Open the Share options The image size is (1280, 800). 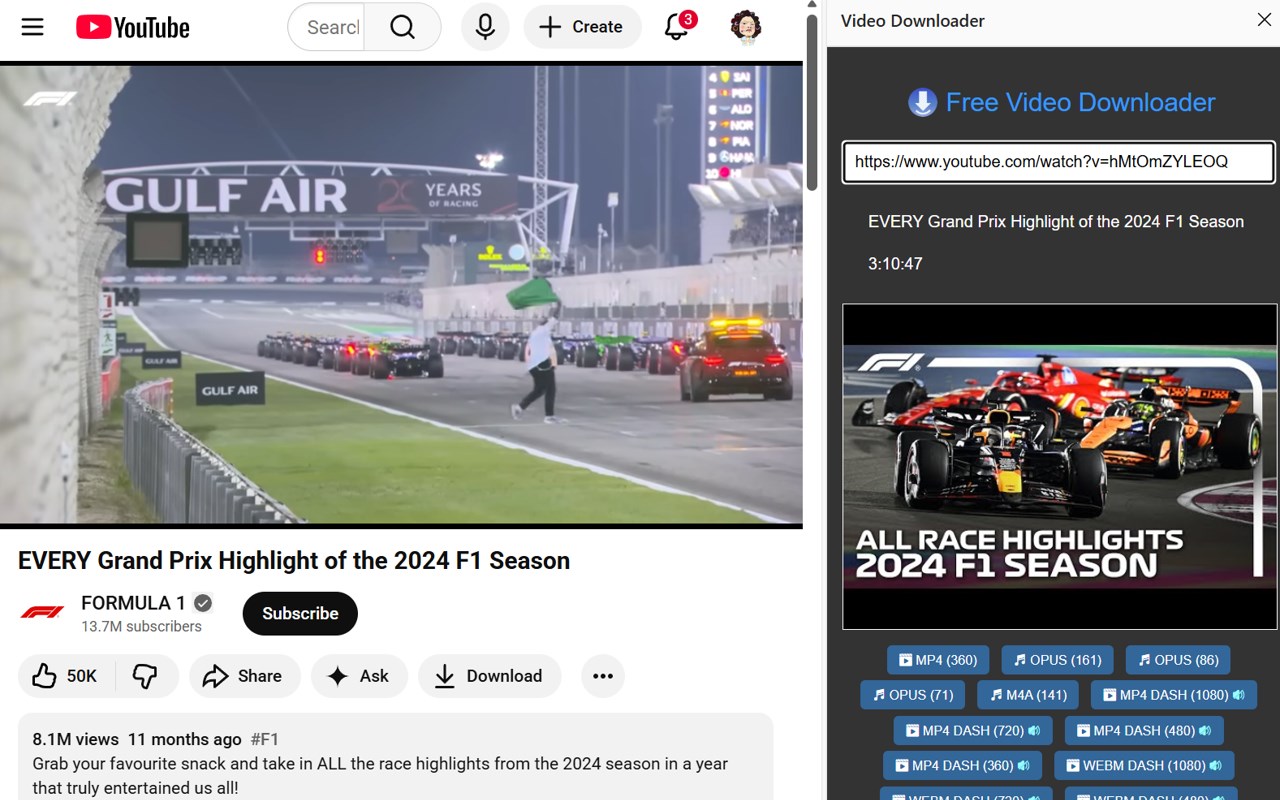point(244,676)
